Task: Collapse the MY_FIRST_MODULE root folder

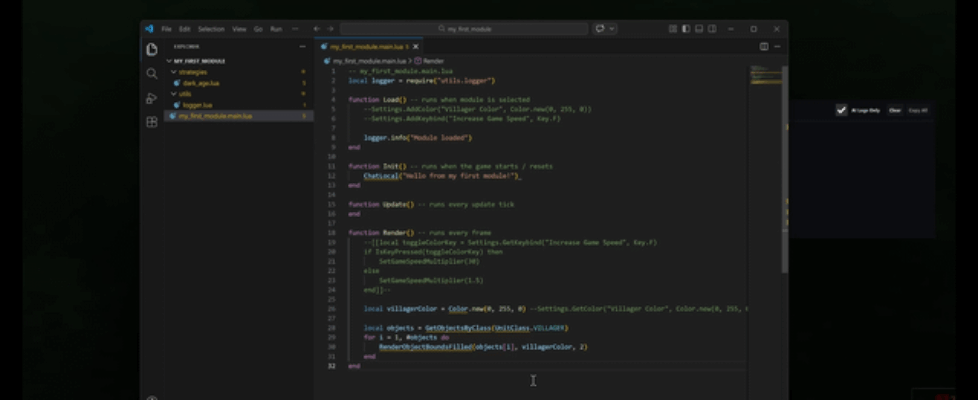Action: pyautogui.click(x=200, y=61)
